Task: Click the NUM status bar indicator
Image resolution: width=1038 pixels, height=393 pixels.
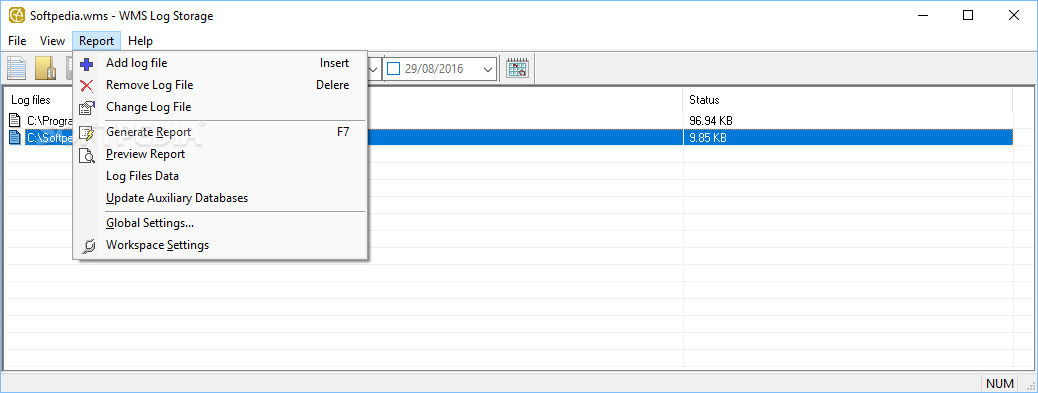Action: tap(1000, 384)
